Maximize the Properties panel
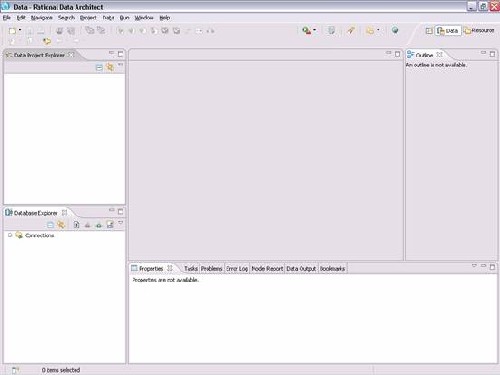This screenshot has height=375, width=500. [x=492, y=267]
